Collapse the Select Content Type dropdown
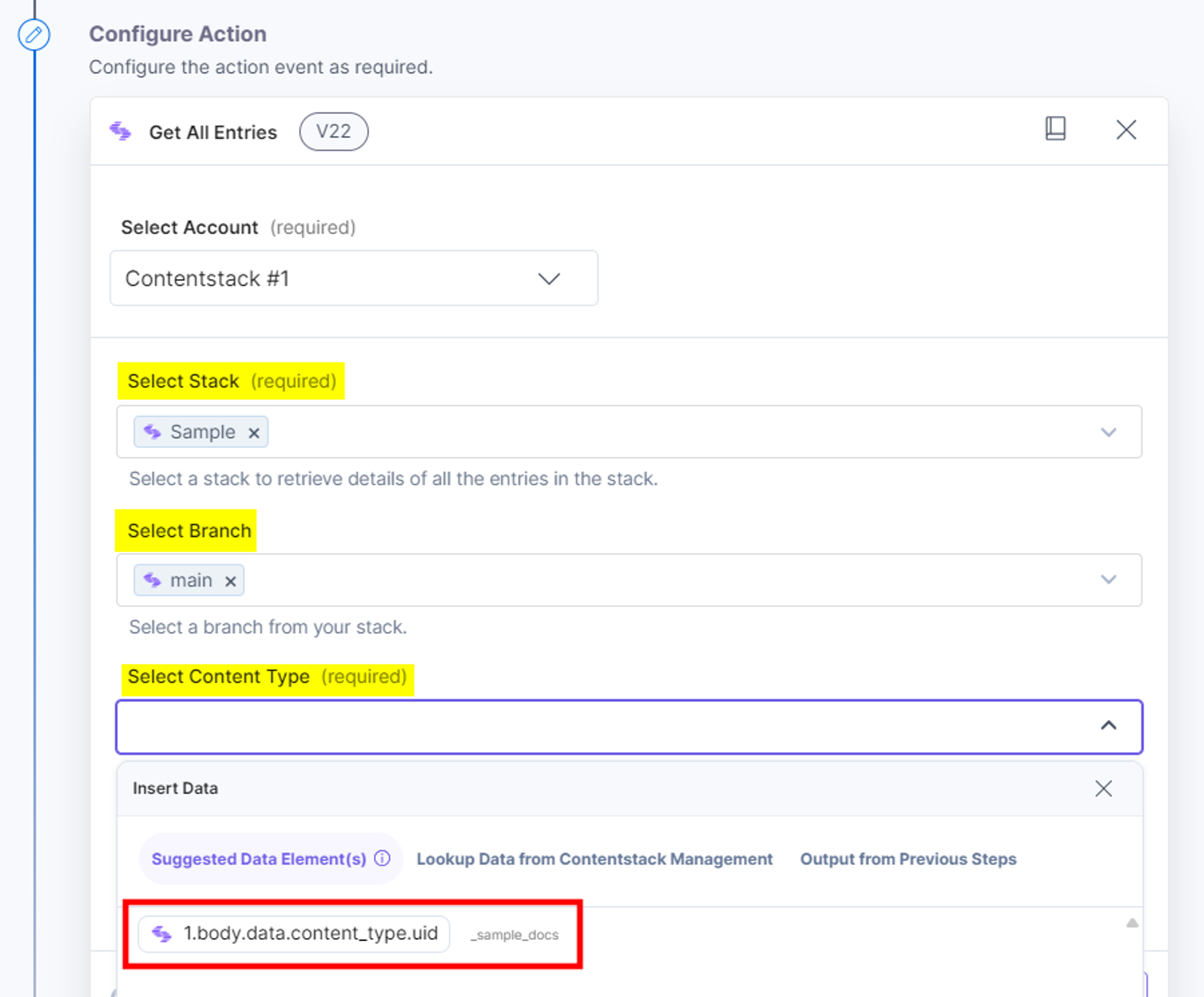Screen dimensions: 1204x997 (x=1108, y=726)
